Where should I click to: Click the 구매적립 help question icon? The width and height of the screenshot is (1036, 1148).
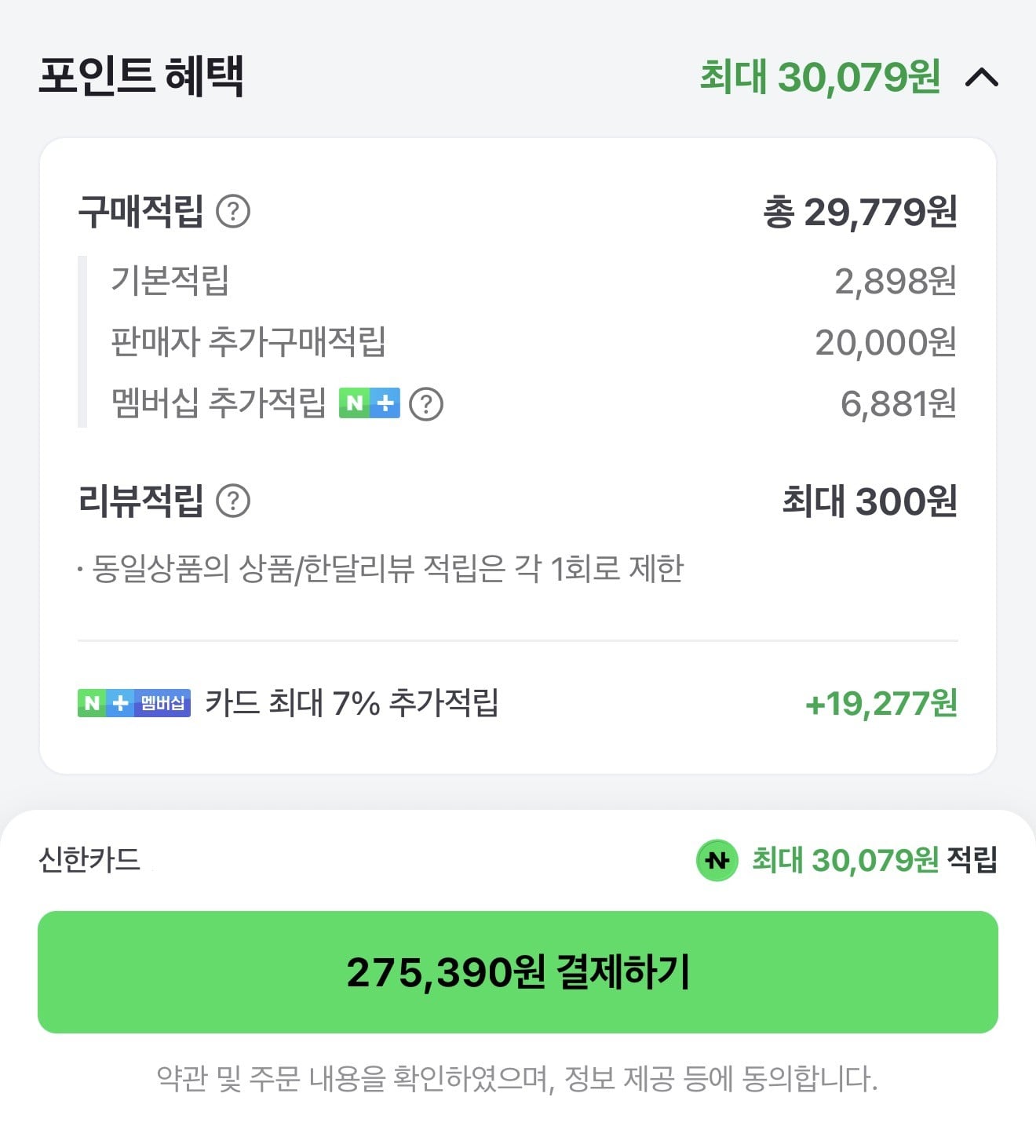233,211
